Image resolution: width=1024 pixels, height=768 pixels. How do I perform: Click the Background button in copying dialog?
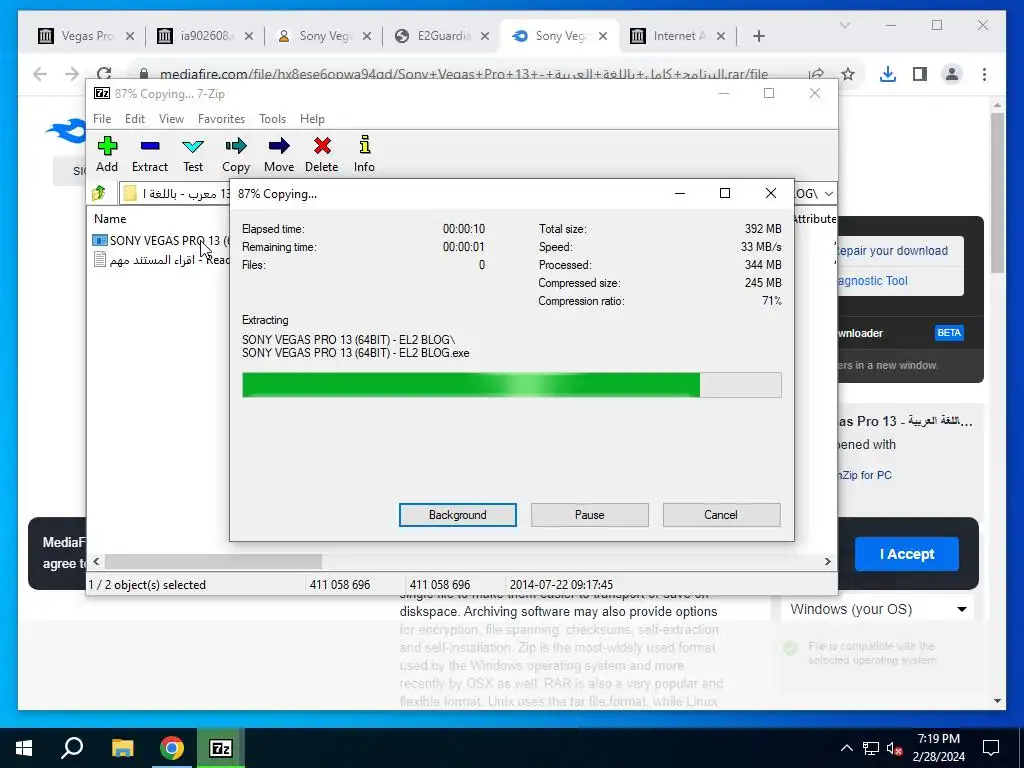coord(458,515)
